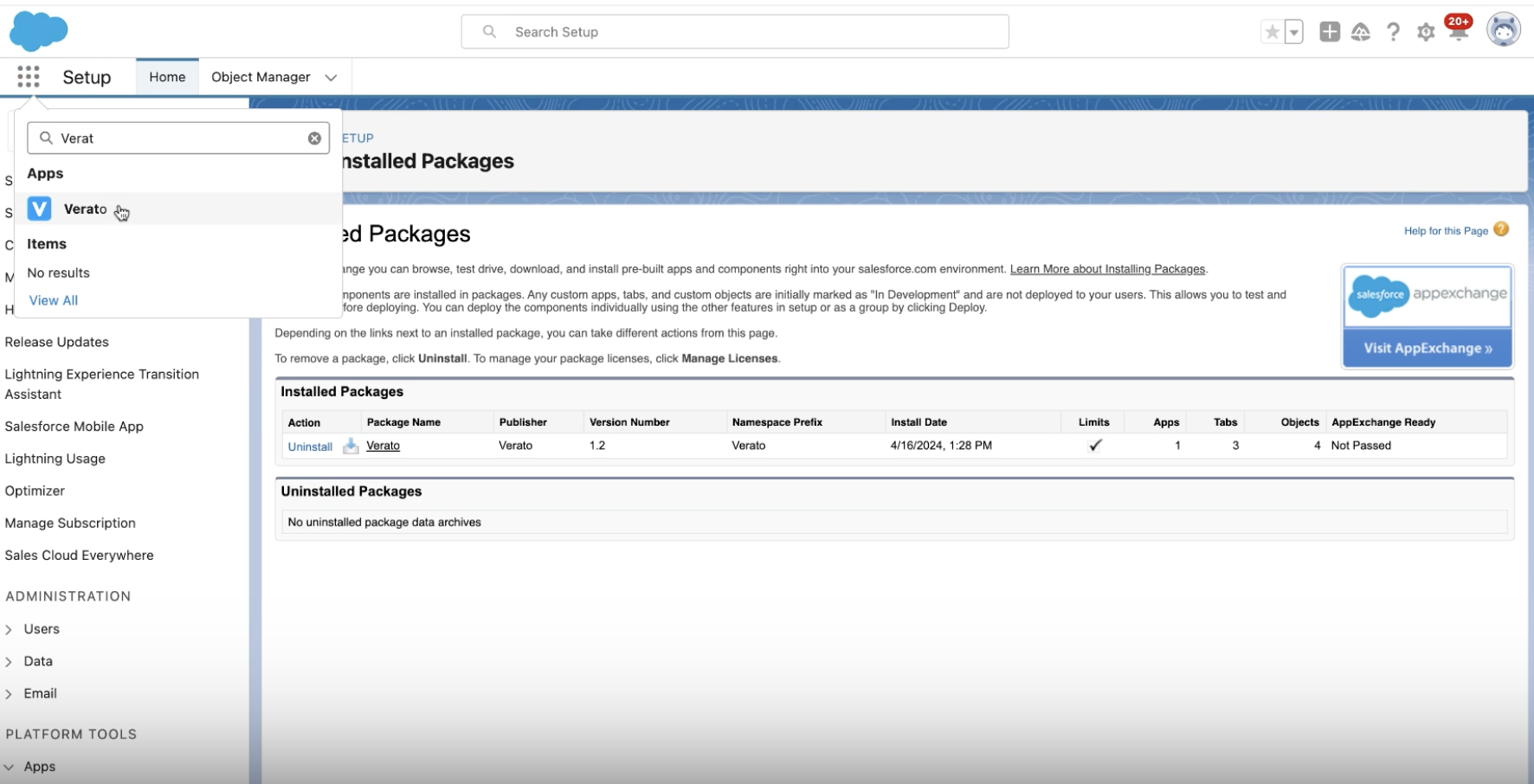
Task: Click the Verato app icon in results
Action: [40, 209]
